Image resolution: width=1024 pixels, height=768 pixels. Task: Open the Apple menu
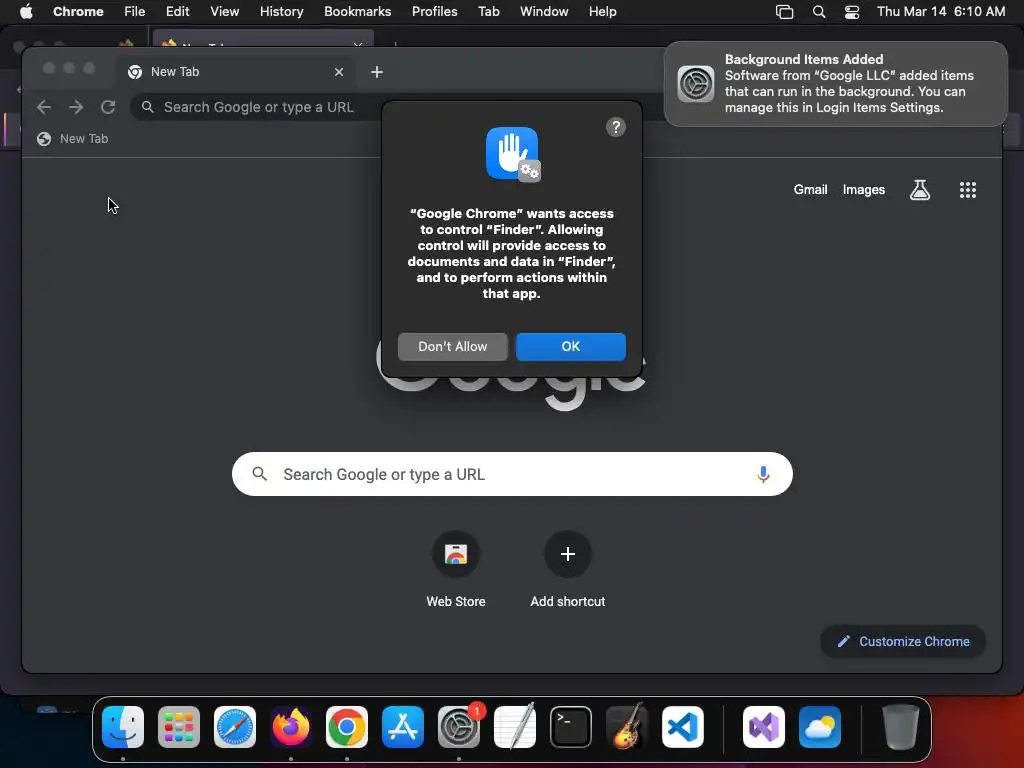click(x=26, y=12)
